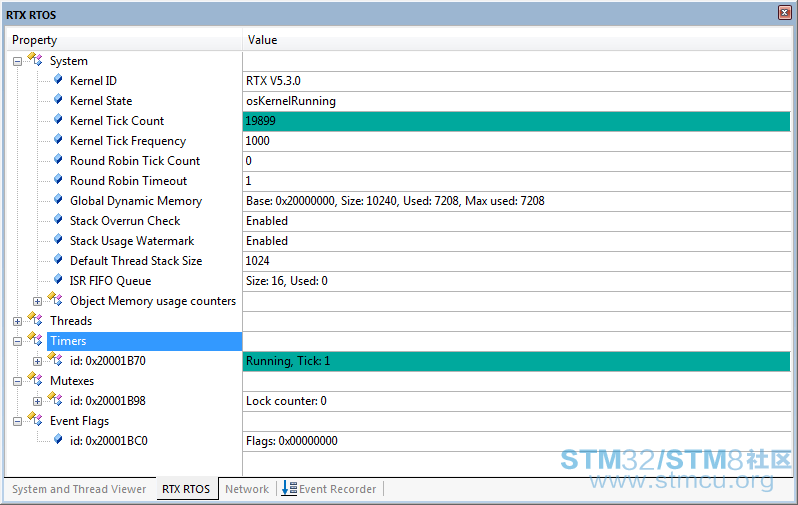Select the Kernel State row label
This screenshot has height=505, width=798.
pos(101,101)
